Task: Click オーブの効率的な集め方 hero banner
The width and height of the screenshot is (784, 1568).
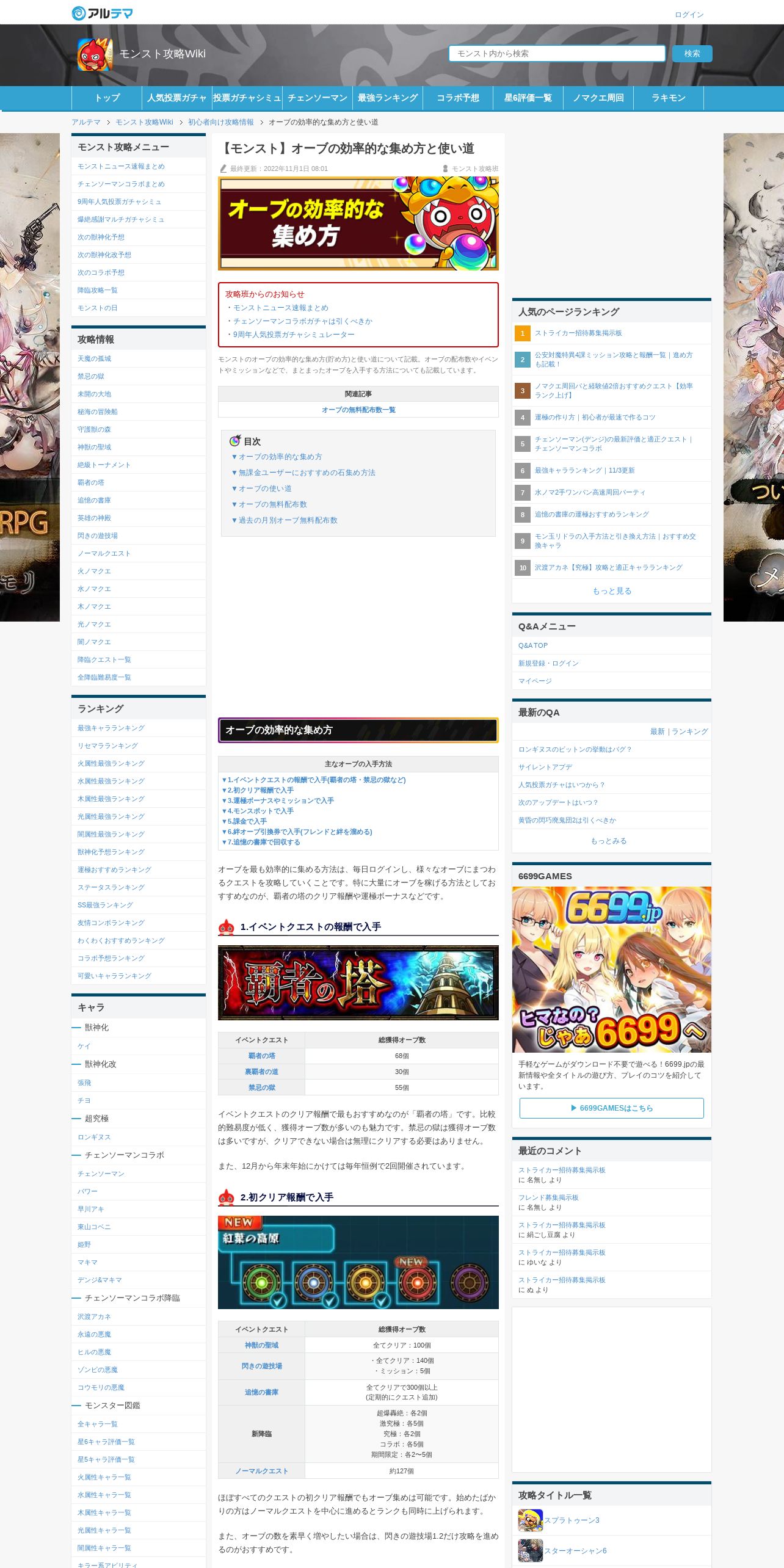Action: [358, 223]
